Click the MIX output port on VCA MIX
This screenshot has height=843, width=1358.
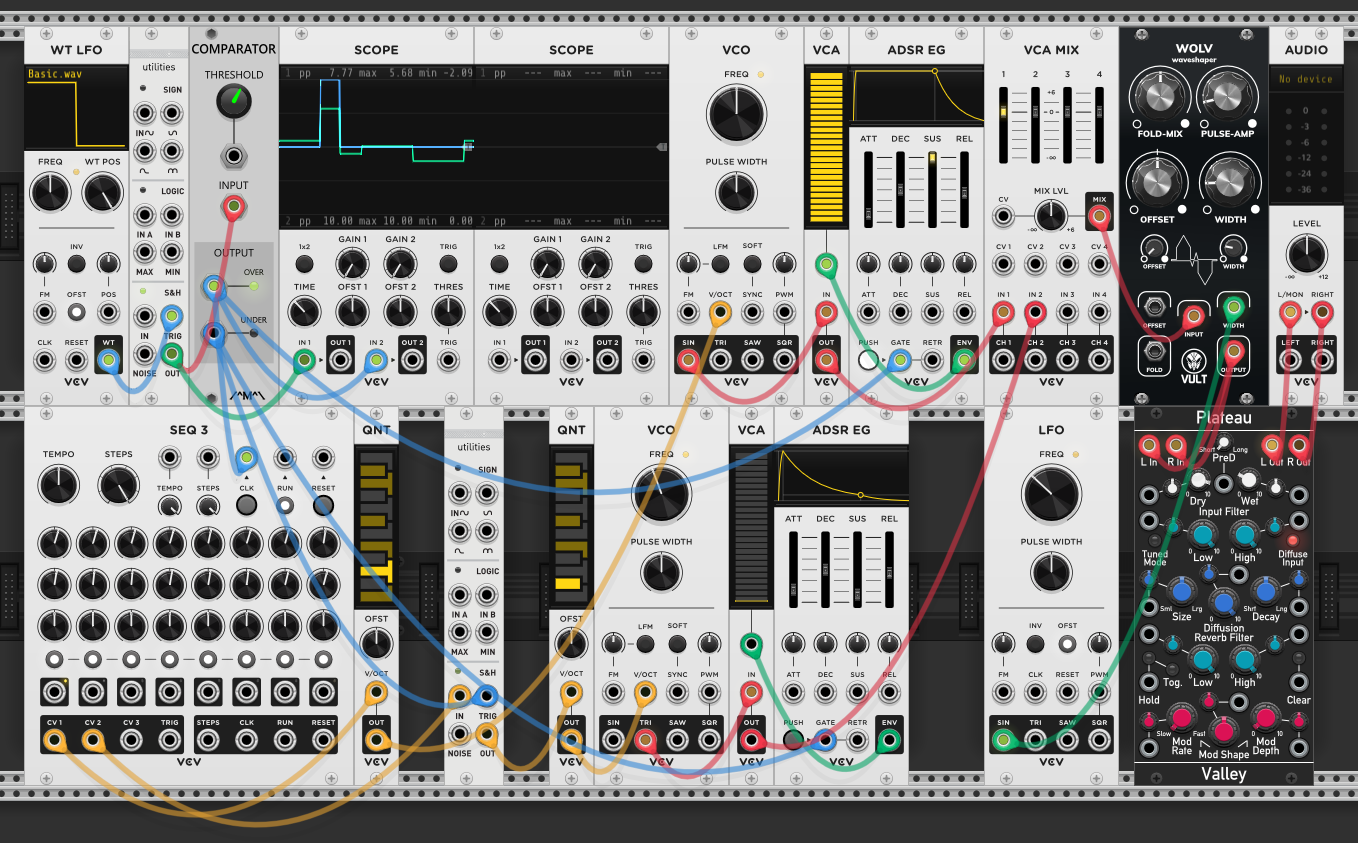pyautogui.click(x=1100, y=214)
